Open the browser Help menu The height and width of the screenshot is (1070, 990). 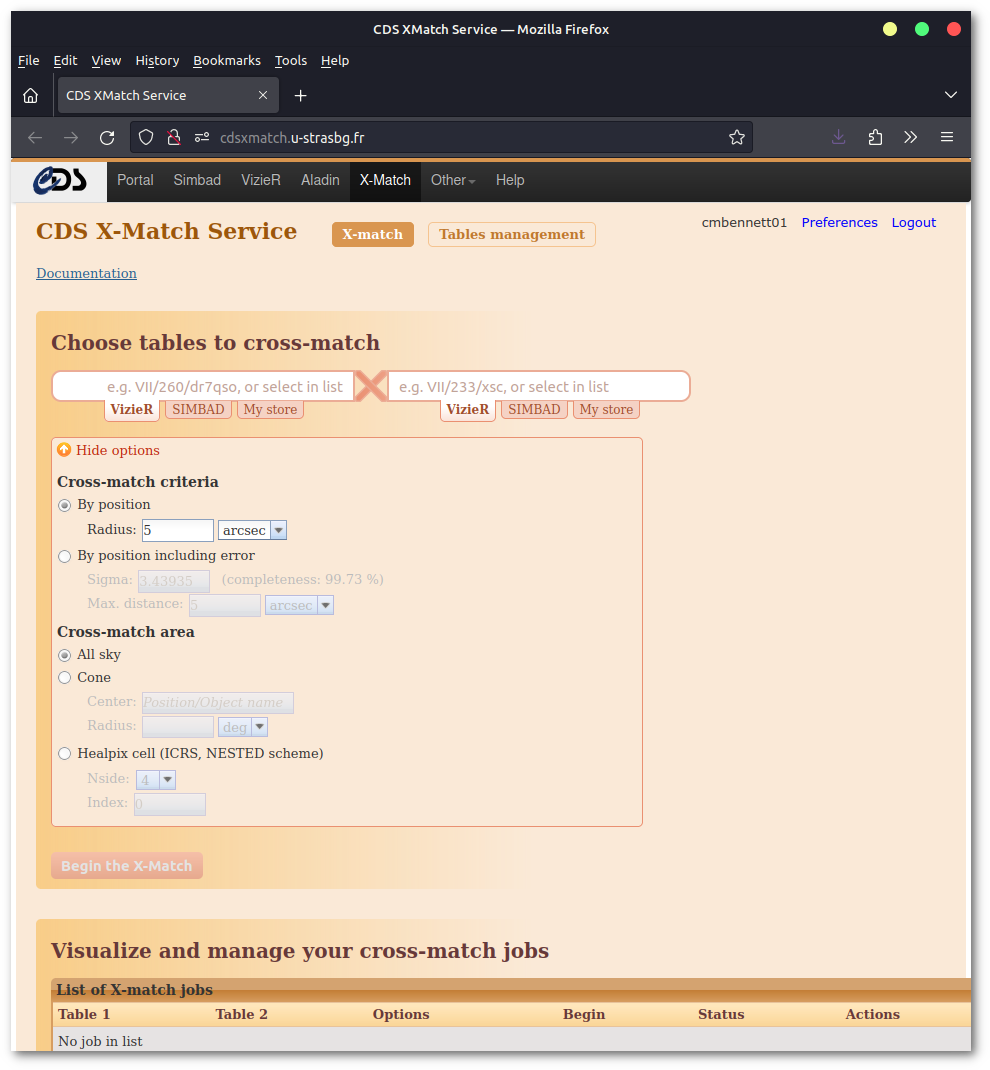(334, 61)
